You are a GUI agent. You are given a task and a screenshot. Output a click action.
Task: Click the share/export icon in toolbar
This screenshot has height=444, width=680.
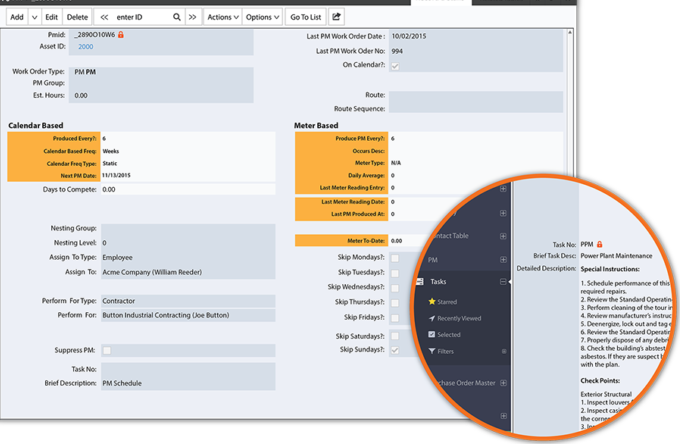point(337,17)
